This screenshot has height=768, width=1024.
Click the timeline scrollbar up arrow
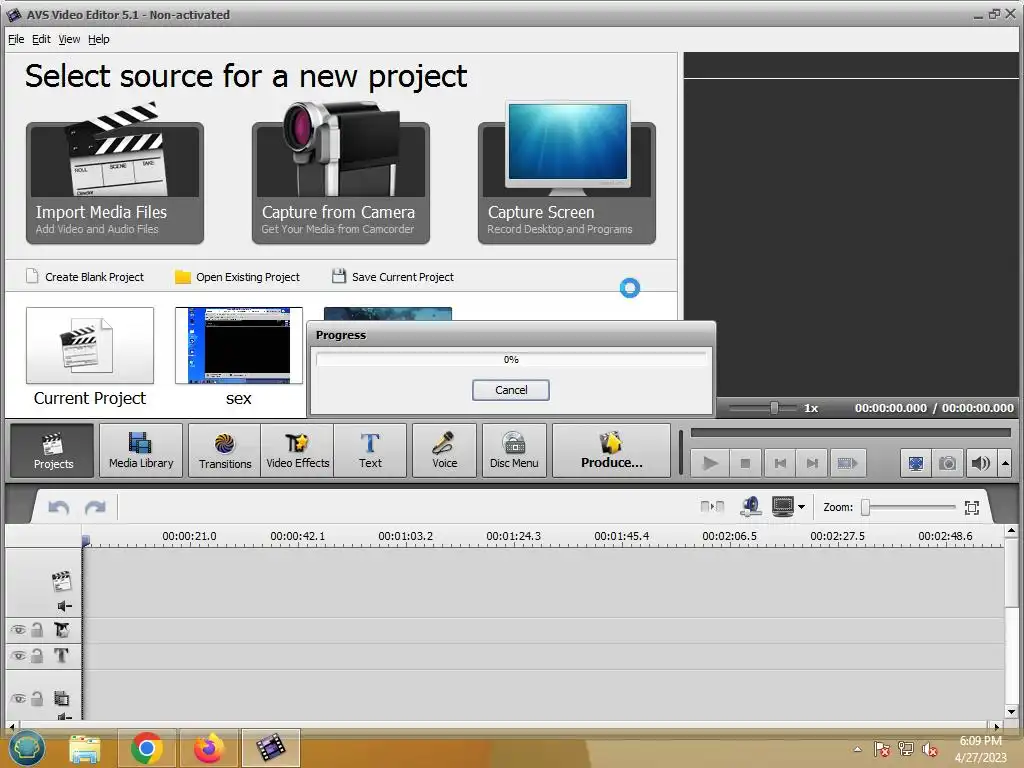pyautogui.click(x=1011, y=530)
